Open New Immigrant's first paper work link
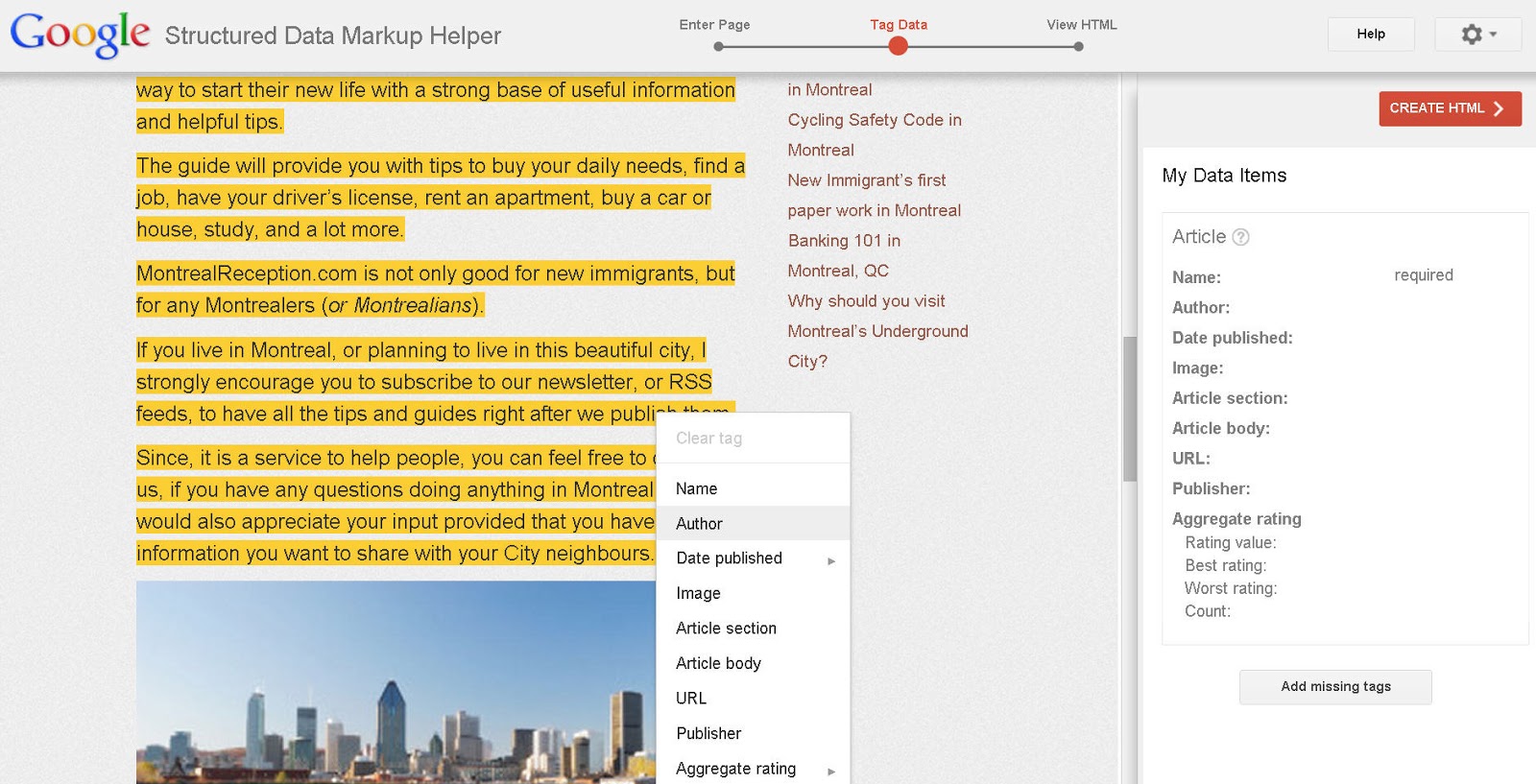The height and width of the screenshot is (784, 1536). click(874, 196)
